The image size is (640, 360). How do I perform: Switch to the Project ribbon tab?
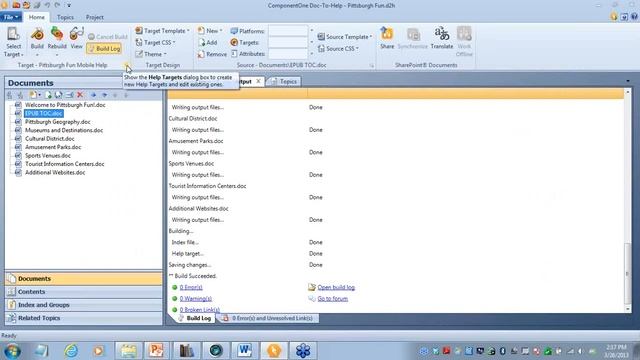pos(95,17)
